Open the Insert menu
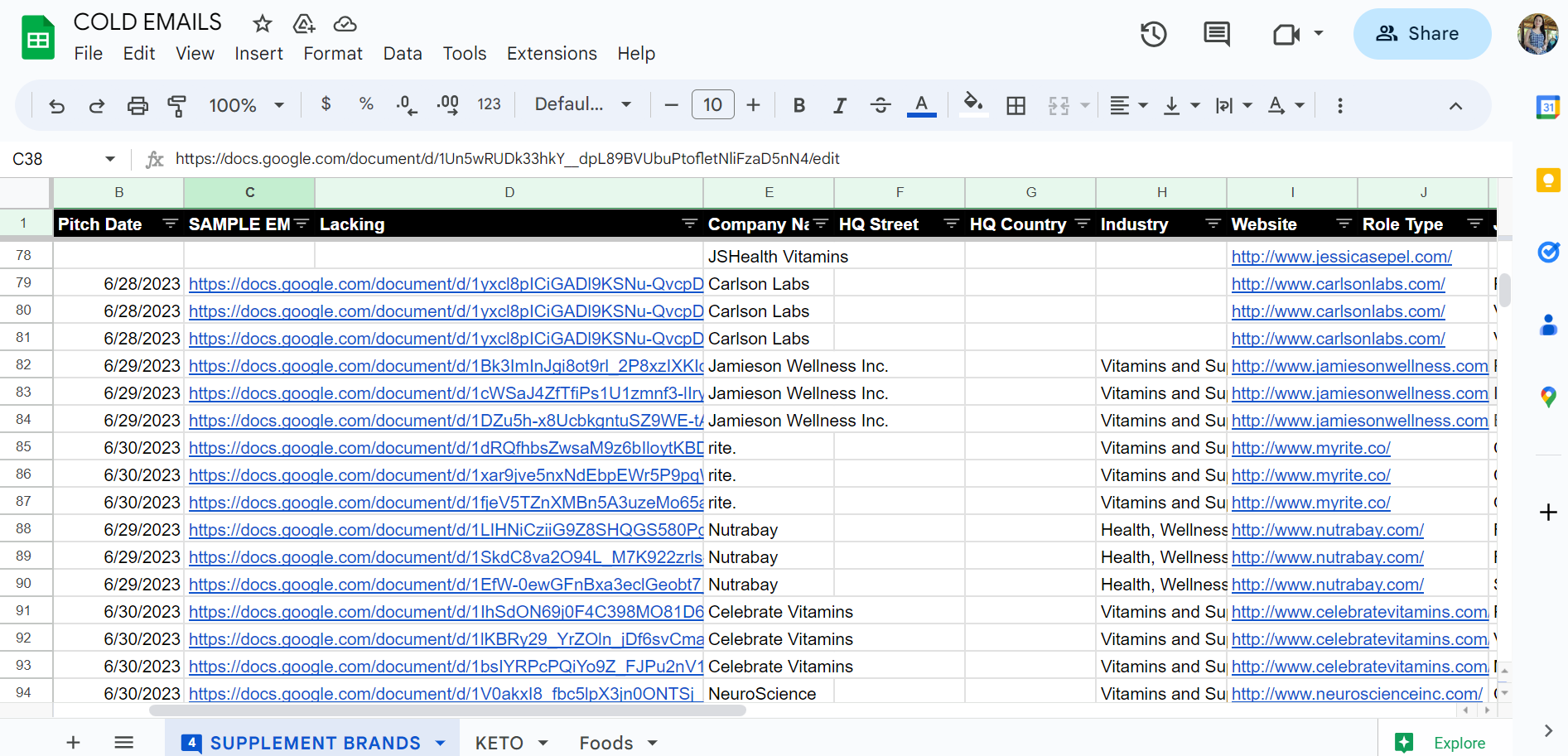This screenshot has height=756, width=1568. (x=258, y=54)
